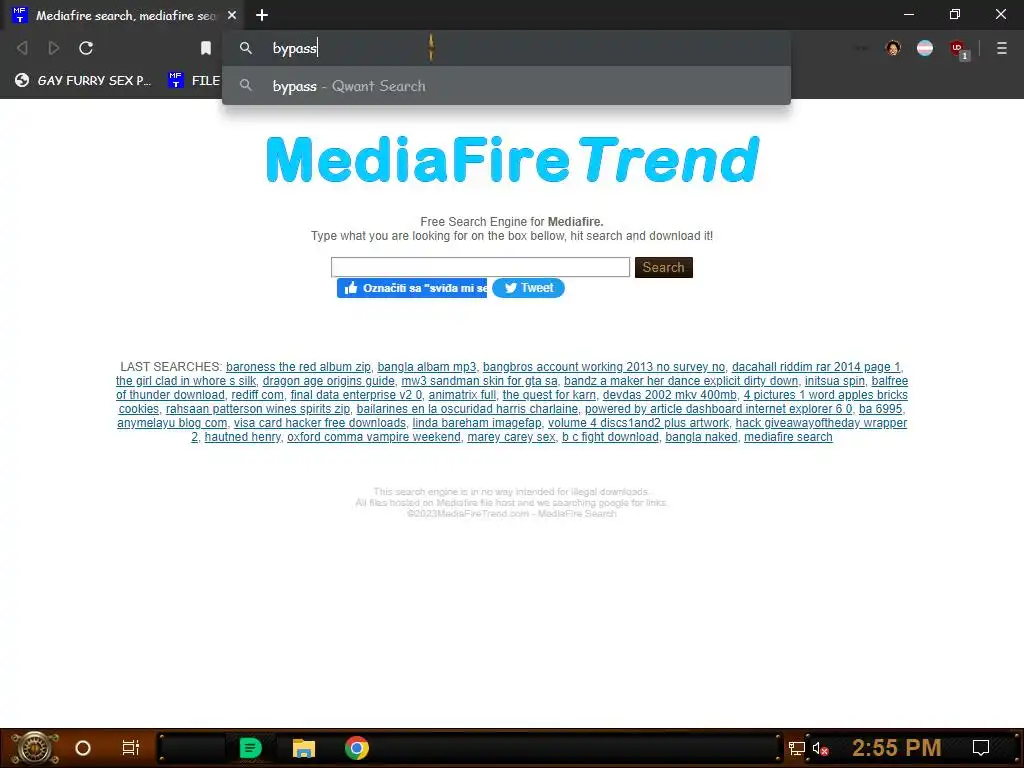Click the browser back arrow
Image resolution: width=1024 pixels, height=768 pixels.
22,48
